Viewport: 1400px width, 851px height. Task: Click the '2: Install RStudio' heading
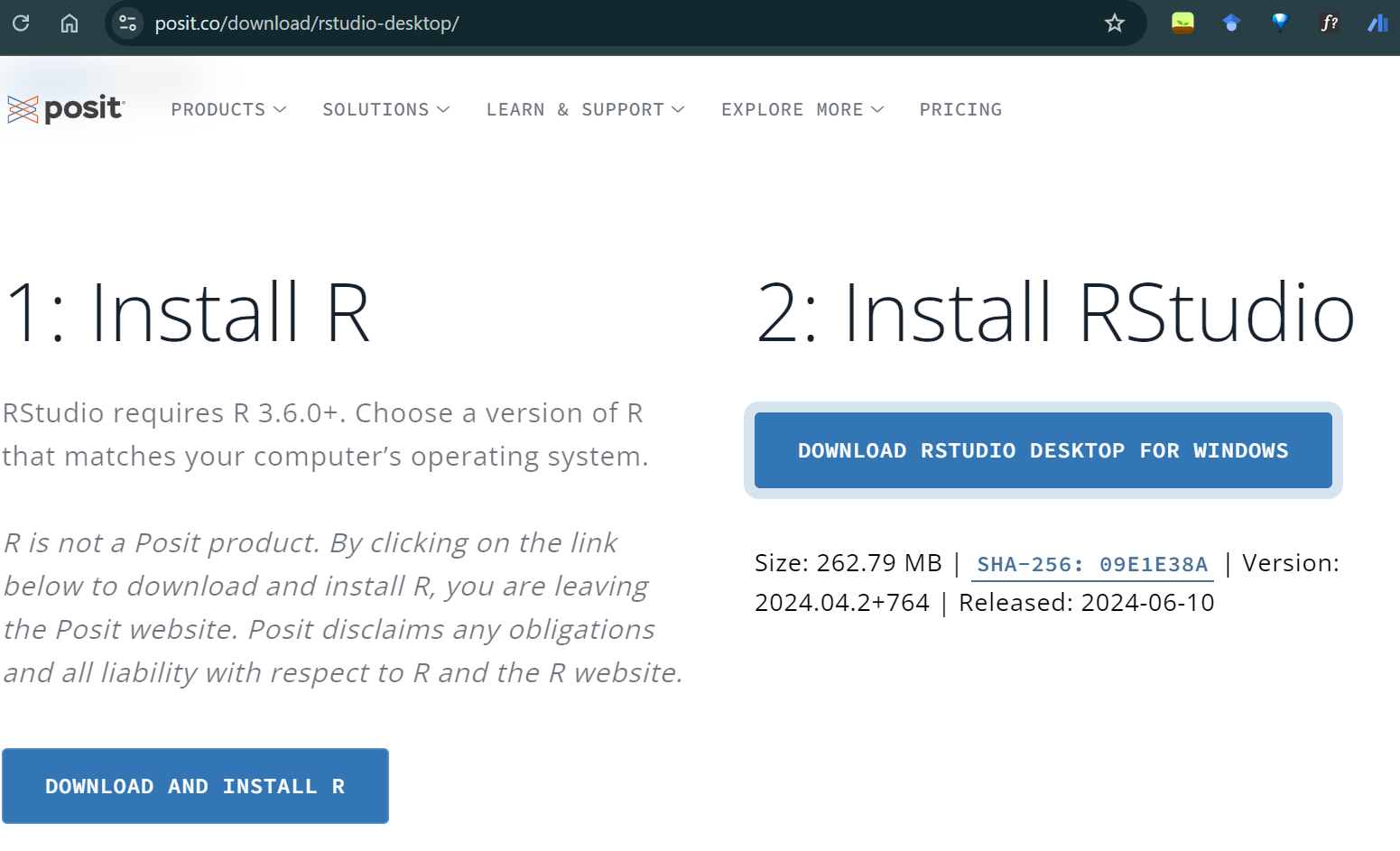pyautogui.click(x=1055, y=312)
